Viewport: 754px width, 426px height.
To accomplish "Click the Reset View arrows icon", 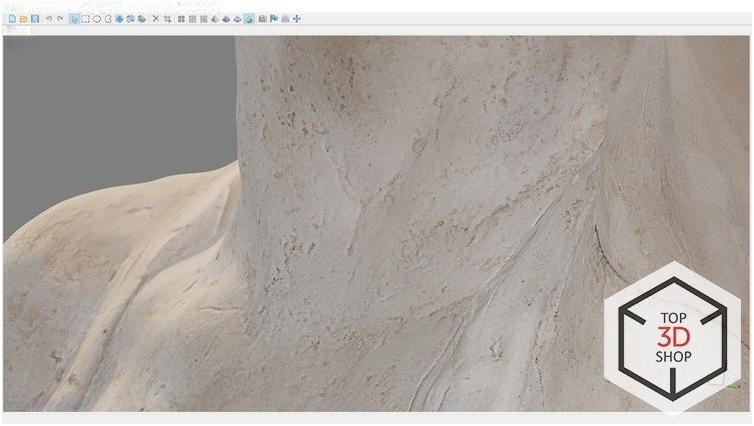I will click(x=297, y=19).
